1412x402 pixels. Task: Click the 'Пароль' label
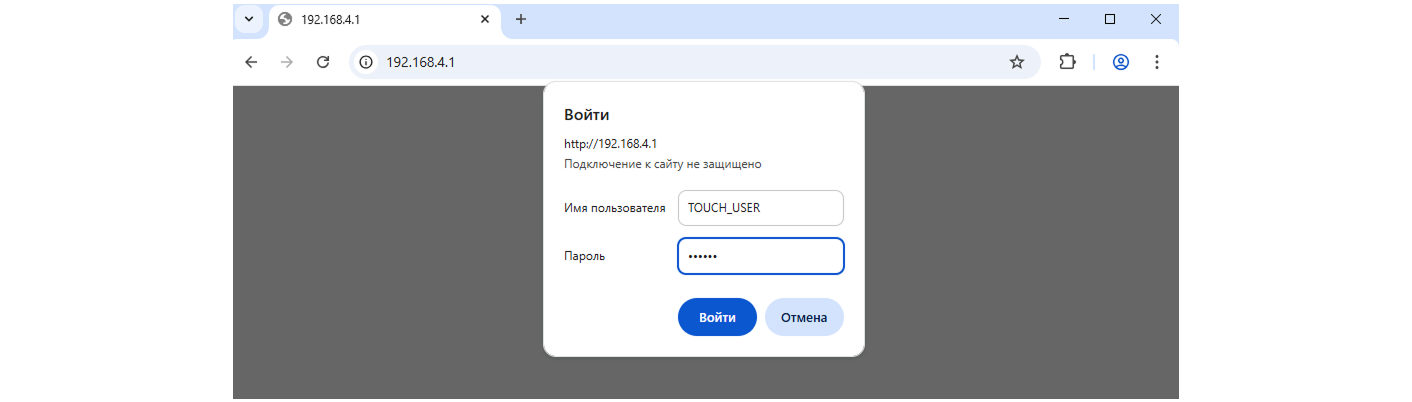(585, 256)
